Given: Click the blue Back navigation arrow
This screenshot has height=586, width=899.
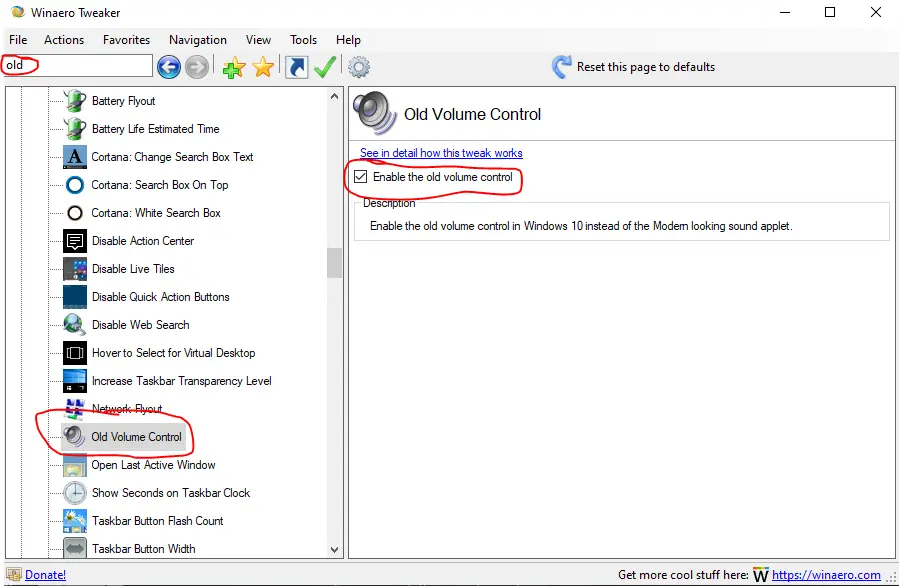Looking at the screenshot, I should click(x=169, y=67).
